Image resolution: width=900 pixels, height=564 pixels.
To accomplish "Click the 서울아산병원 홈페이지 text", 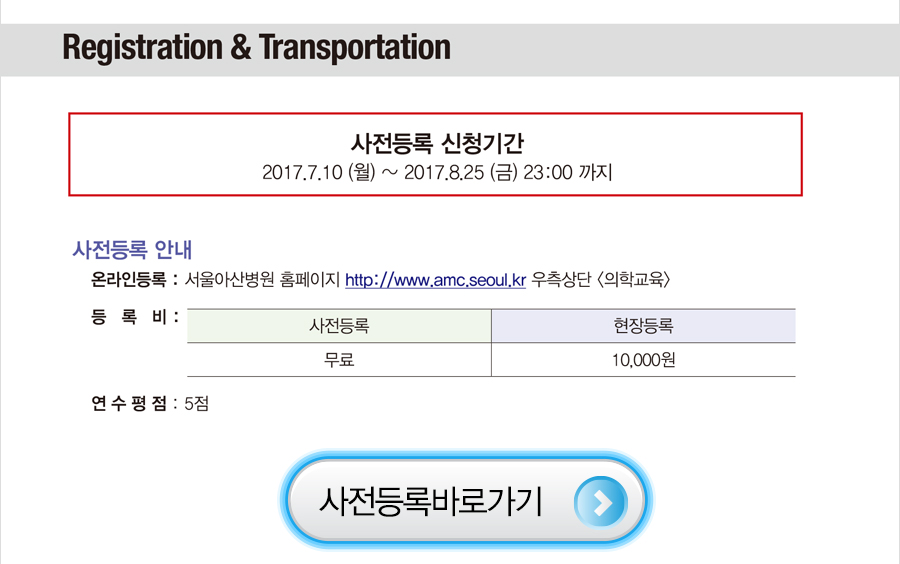I will tap(262, 280).
